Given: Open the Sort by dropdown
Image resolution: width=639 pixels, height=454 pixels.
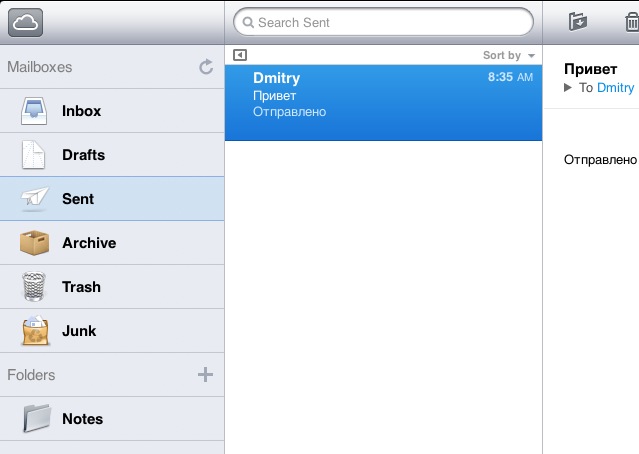Looking at the screenshot, I should [x=509, y=56].
